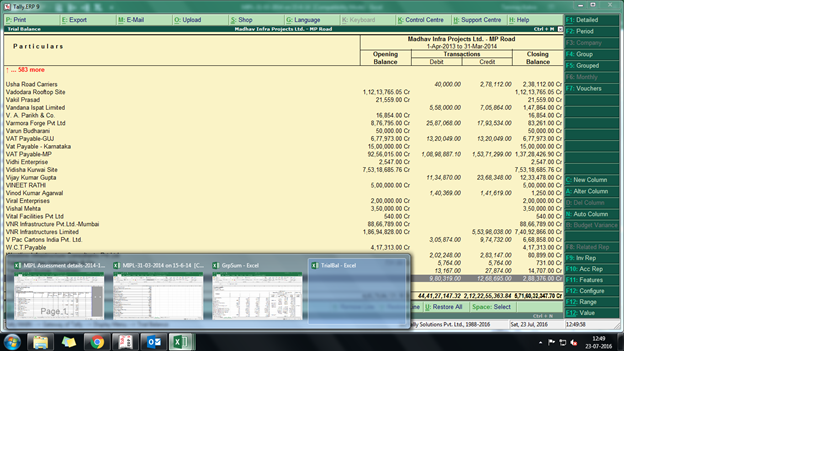Select Vishal Mehta ledger row
819x460 pixels.
pos(284,208)
